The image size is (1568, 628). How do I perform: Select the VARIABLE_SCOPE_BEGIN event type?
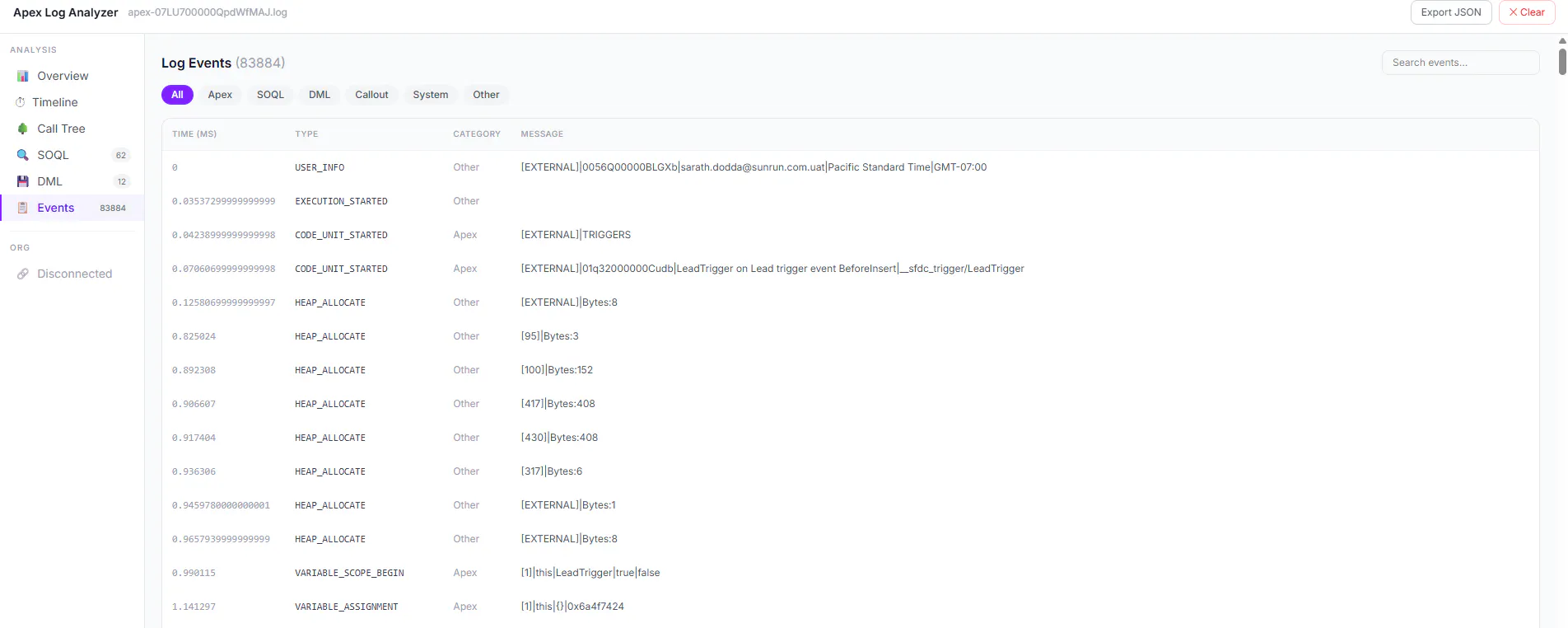[x=349, y=573]
